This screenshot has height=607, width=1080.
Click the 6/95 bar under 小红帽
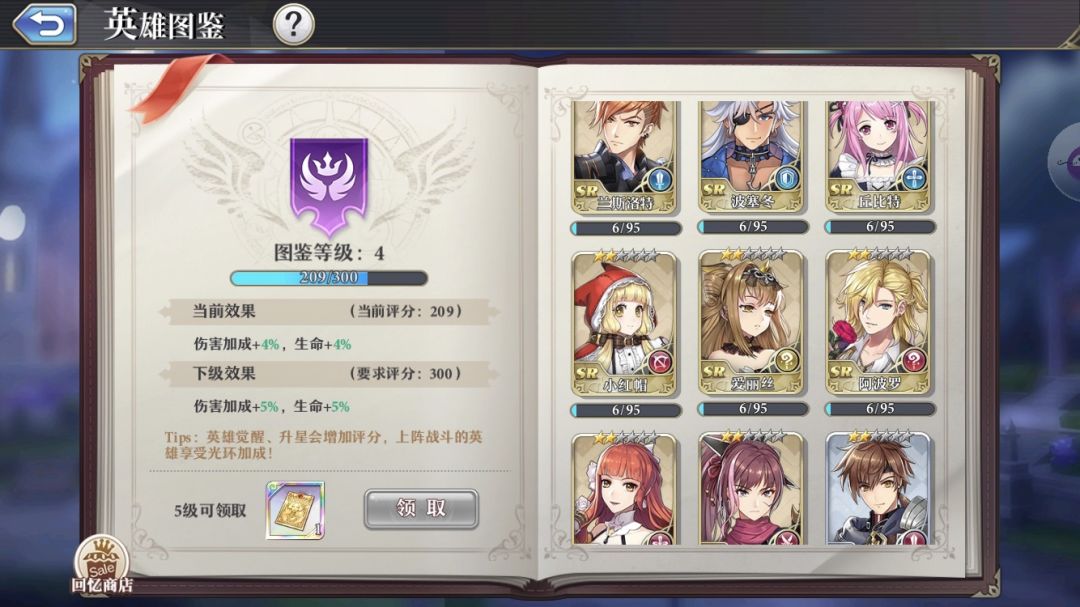coord(625,410)
